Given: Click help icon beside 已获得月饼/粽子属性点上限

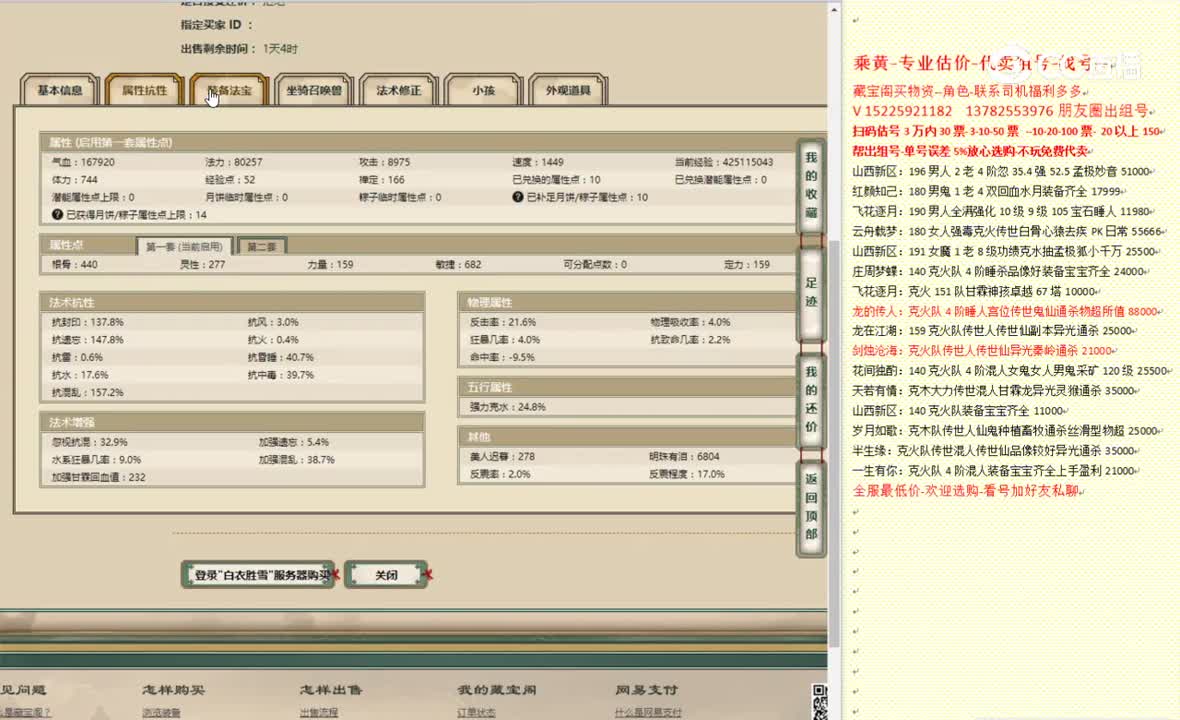Looking at the screenshot, I should (x=57, y=214).
